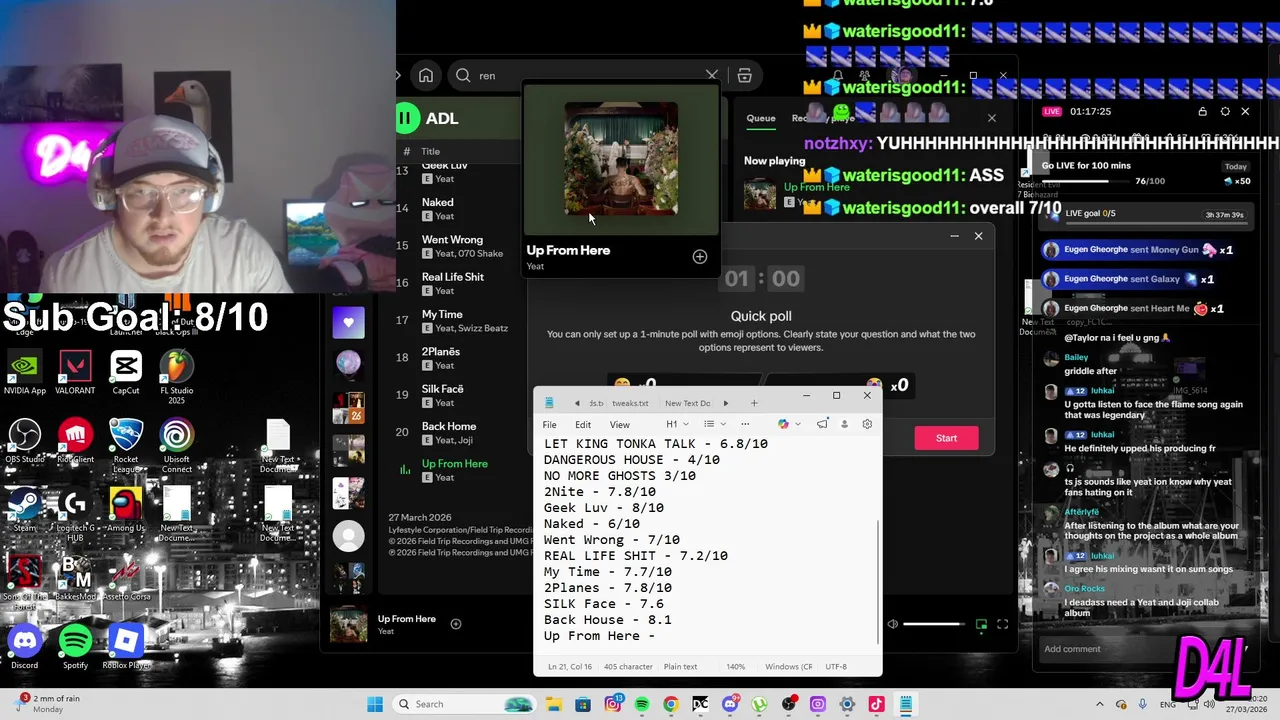1280x720 pixels.
Task: Open the Liked Songs heart tile in sidebar
Action: point(348,322)
